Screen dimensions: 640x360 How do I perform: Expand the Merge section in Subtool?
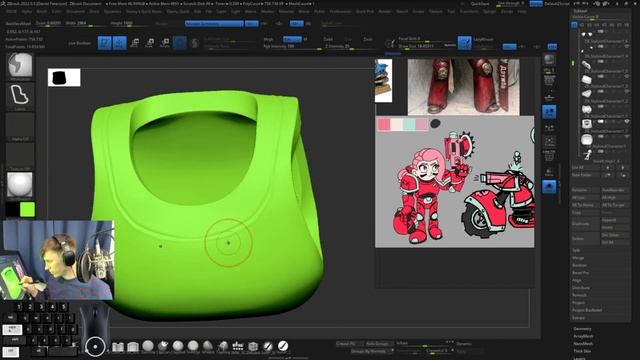[x=578, y=258]
